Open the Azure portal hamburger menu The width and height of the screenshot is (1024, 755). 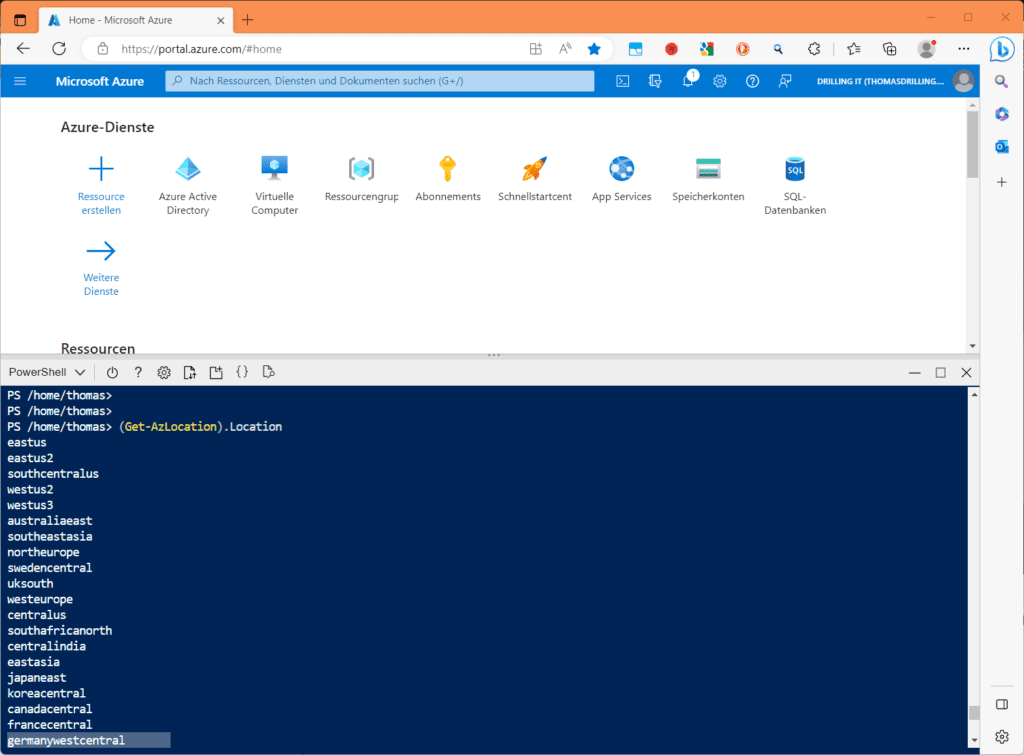pyautogui.click(x=20, y=81)
